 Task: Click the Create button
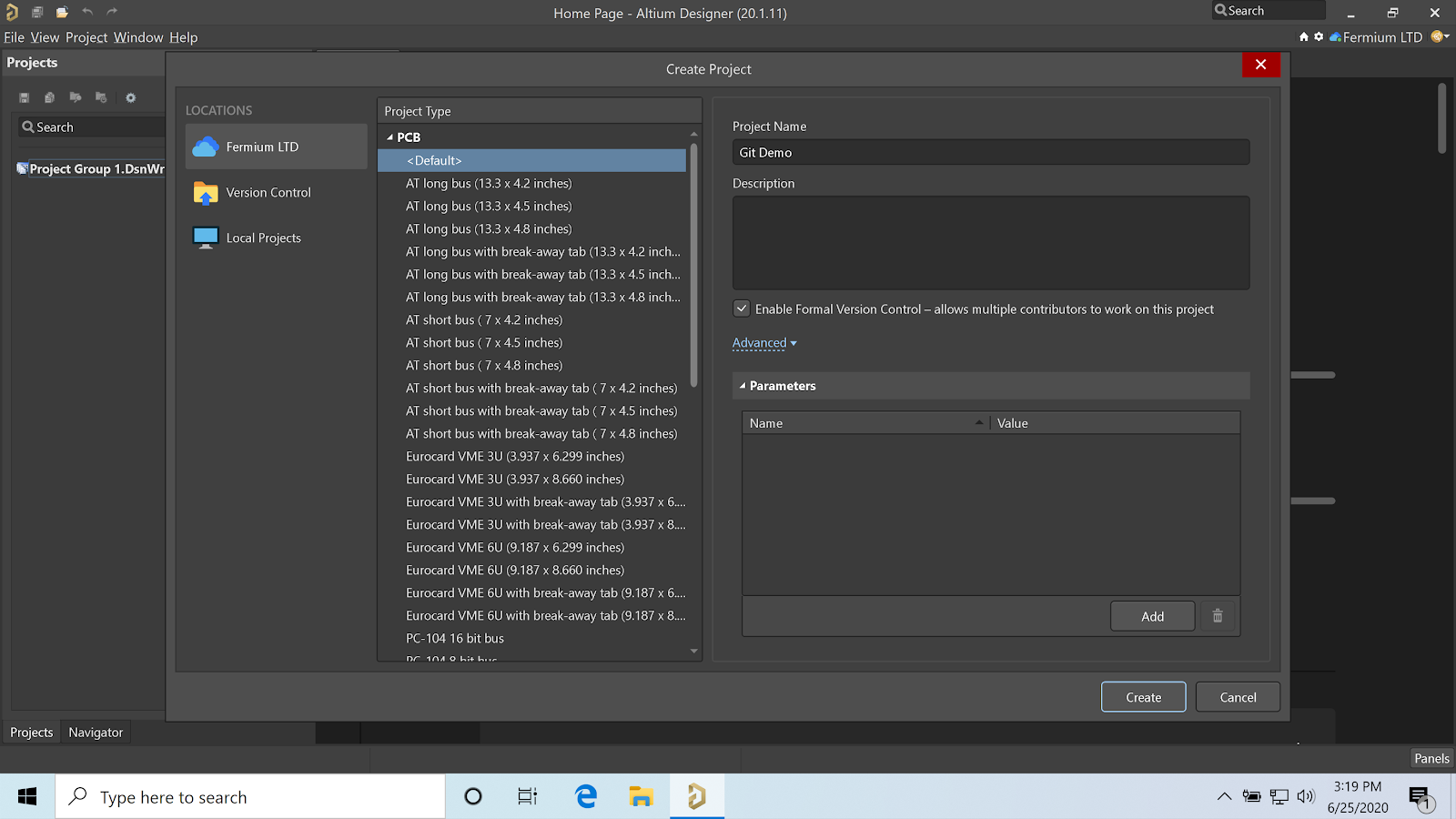coord(1143,696)
